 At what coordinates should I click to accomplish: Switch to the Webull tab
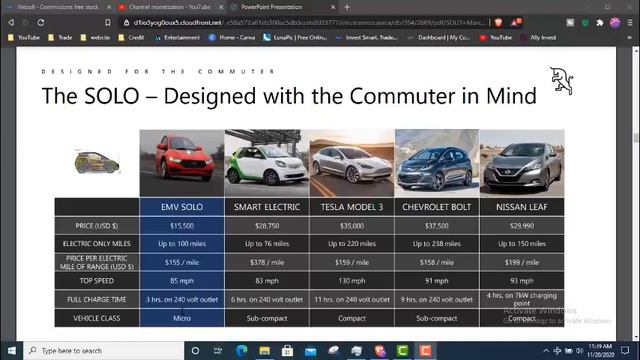point(58,7)
